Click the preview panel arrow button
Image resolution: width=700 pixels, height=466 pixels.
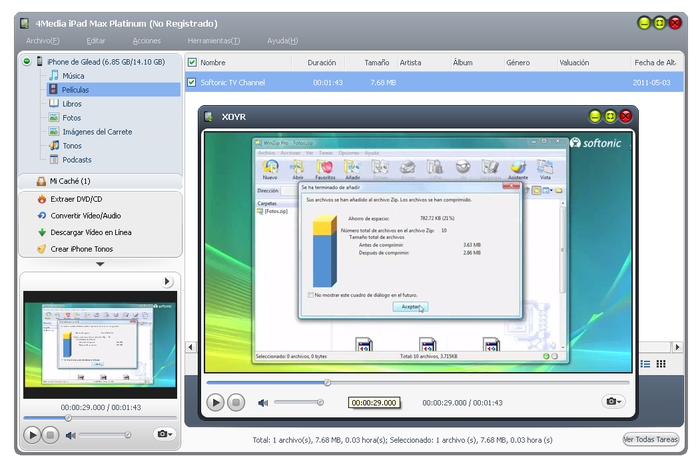167,281
